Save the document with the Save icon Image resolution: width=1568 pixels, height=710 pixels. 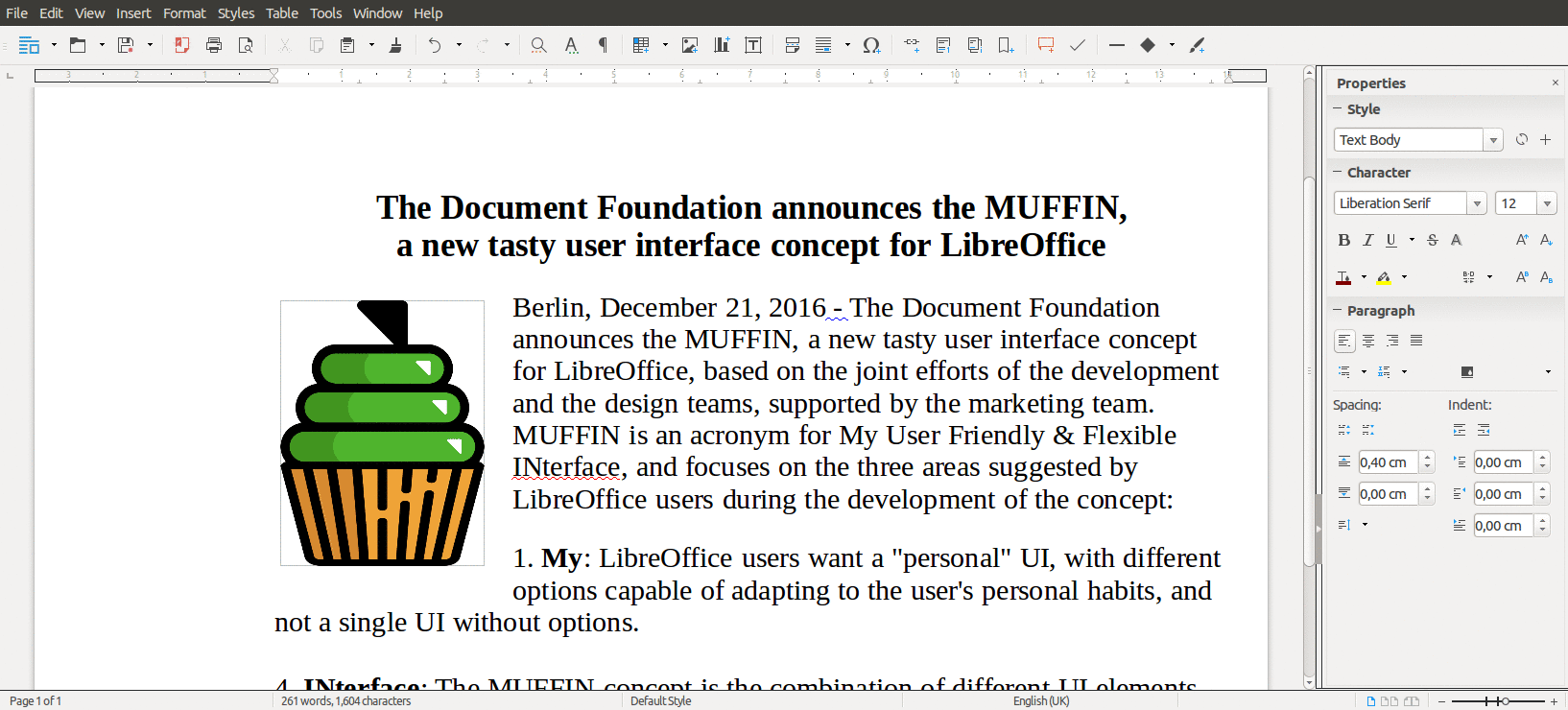tap(126, 45)
